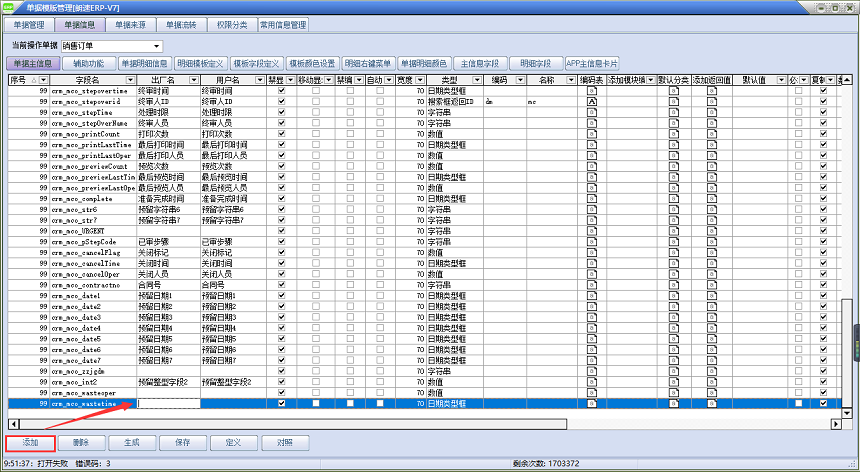860x472 pixels.
Task: Click 添加返回值 icon for crm_mco_stepOverName row
Action: [711, 123]
